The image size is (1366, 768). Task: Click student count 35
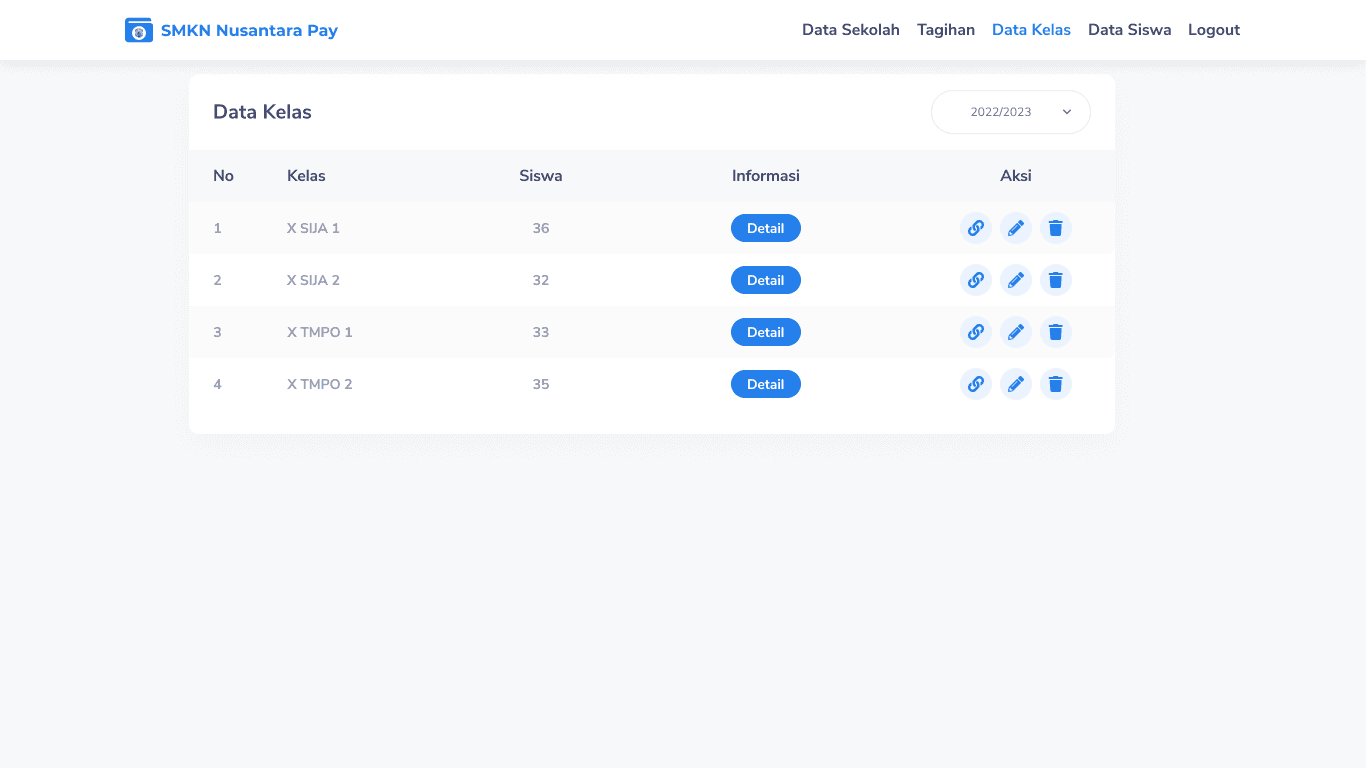coord(541,384)
